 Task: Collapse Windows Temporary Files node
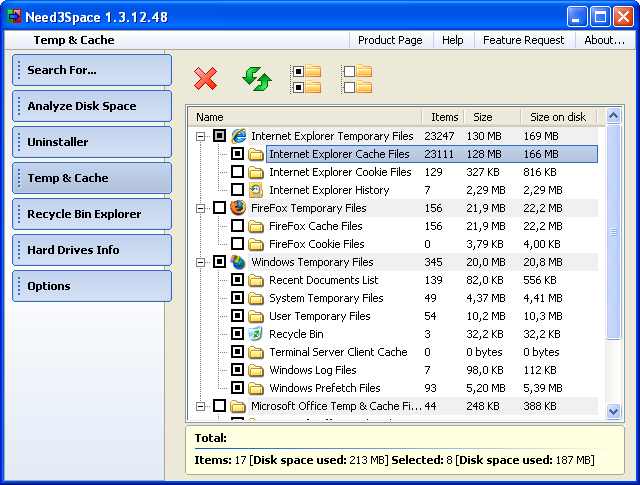click(200, 263)
